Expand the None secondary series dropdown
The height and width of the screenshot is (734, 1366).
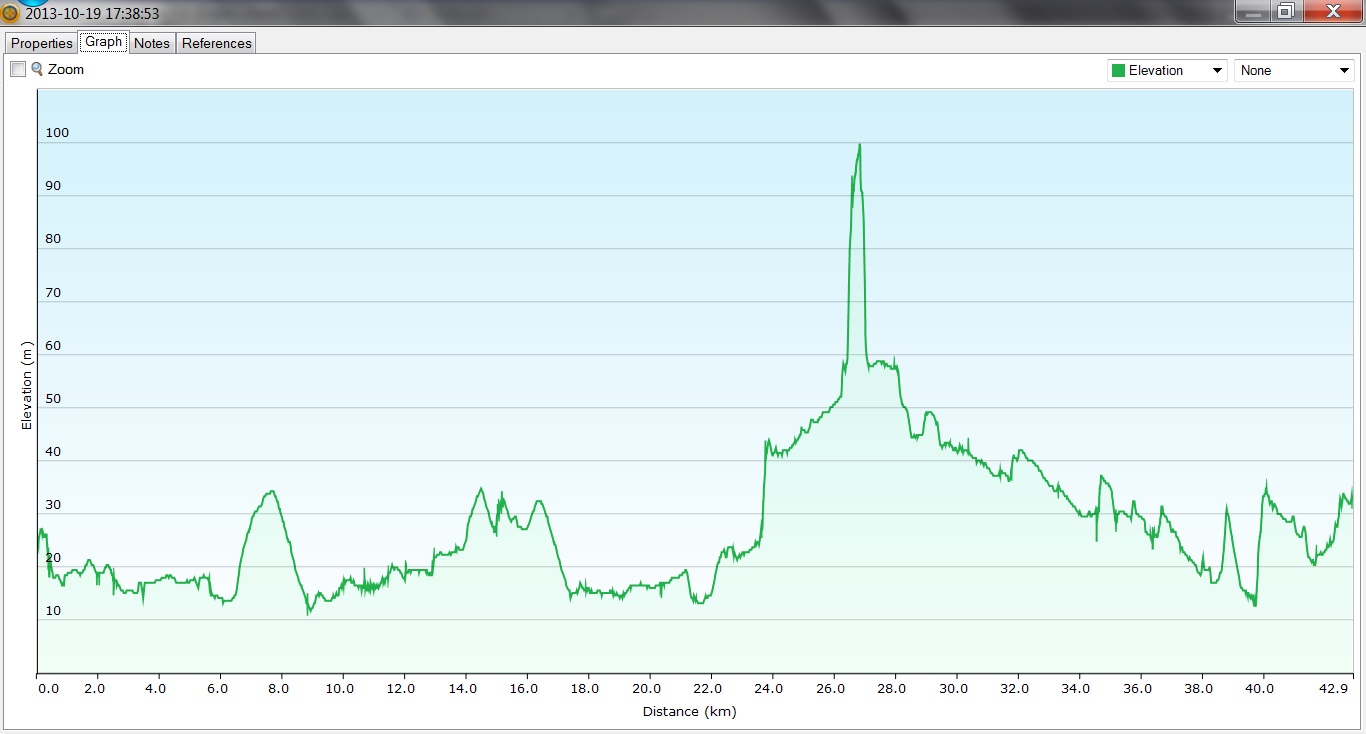(1294, 71)
